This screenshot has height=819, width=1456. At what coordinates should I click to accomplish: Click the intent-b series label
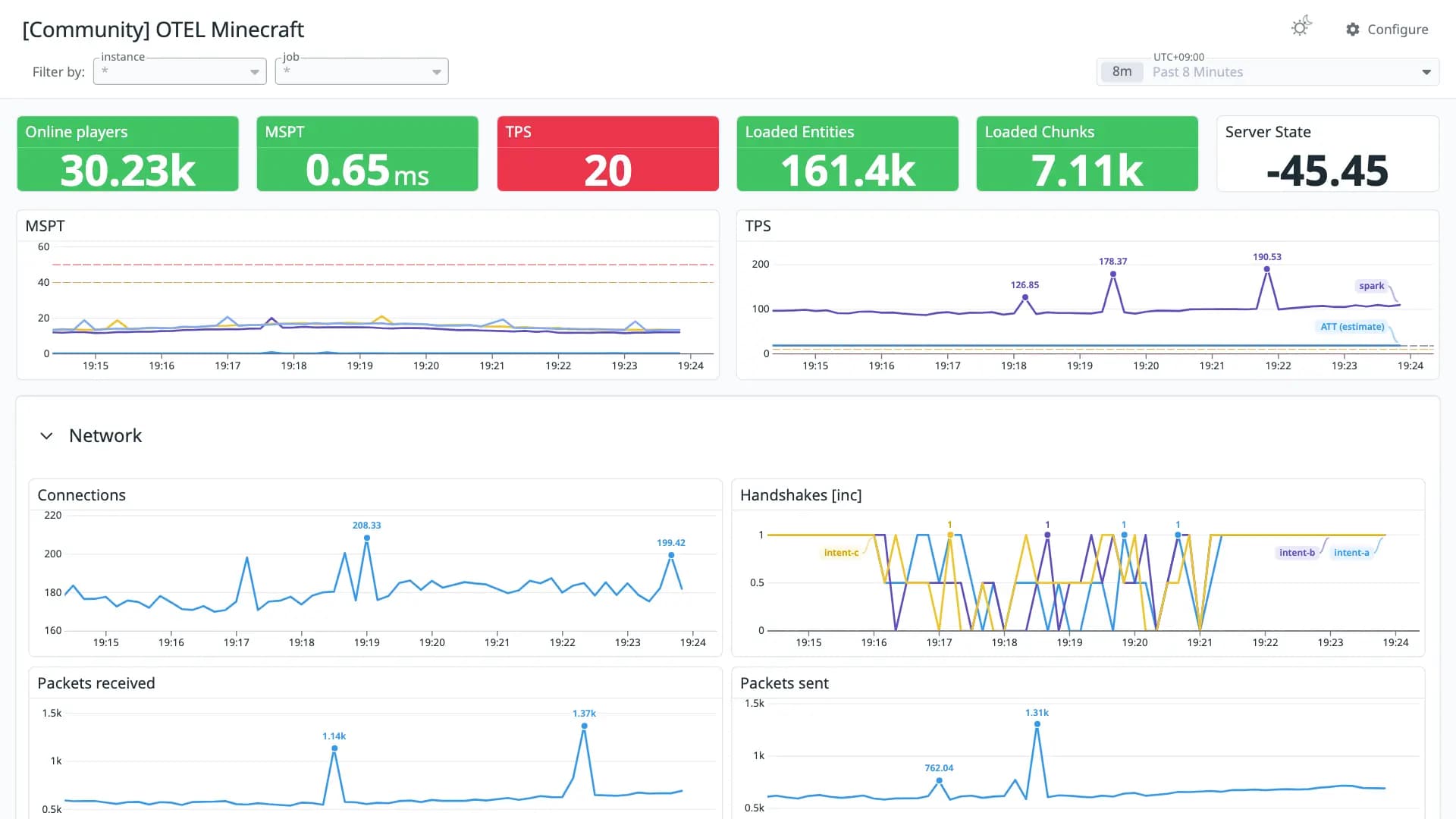pos(1297,553)
